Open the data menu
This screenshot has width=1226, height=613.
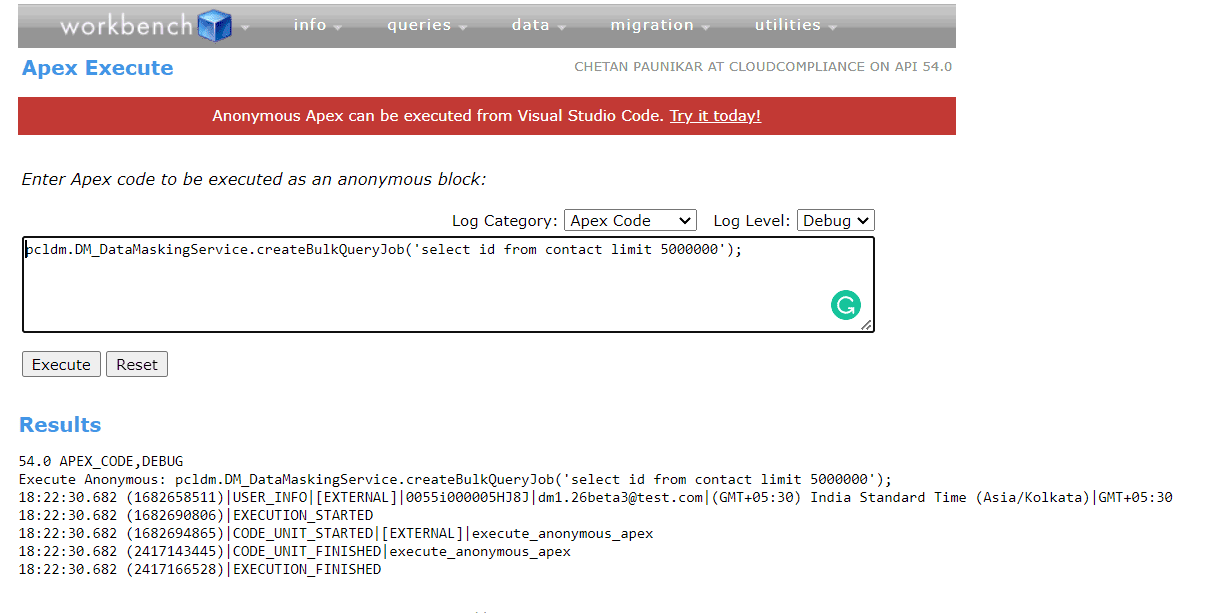pos(538,25)
